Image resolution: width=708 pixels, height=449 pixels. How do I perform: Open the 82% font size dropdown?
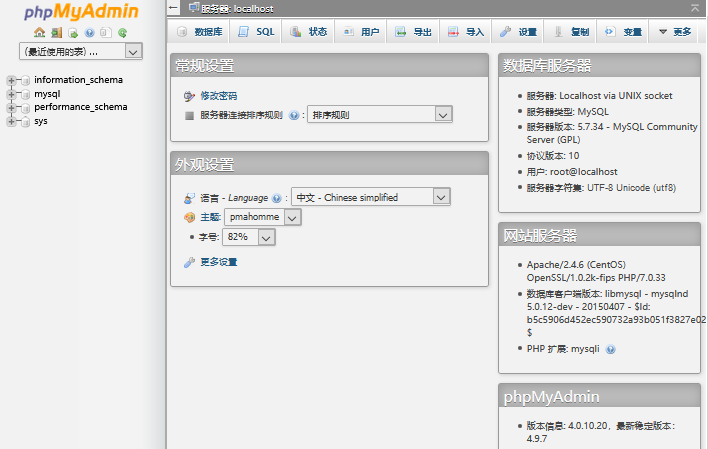(249, 237)
